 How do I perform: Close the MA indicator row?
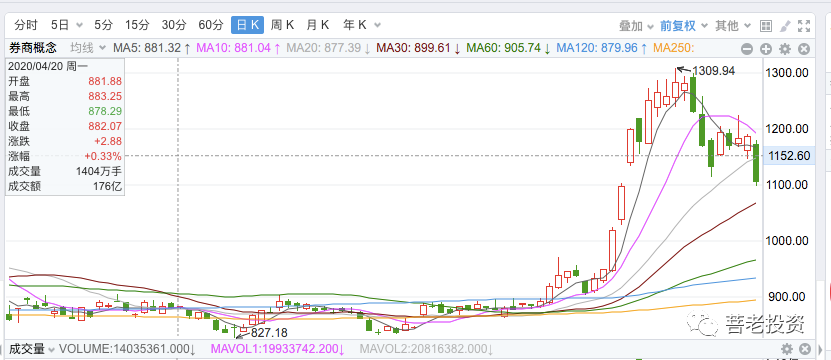point(804,49)
